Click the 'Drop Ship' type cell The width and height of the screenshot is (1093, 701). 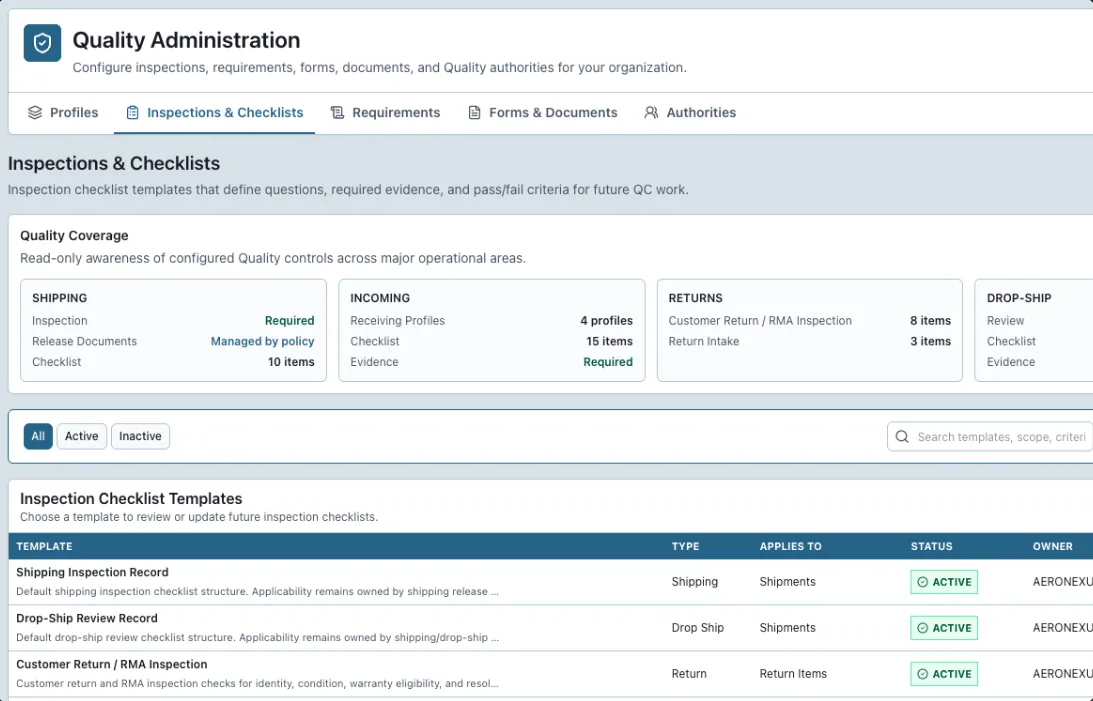pyautogui.click(x=698, y=628)
